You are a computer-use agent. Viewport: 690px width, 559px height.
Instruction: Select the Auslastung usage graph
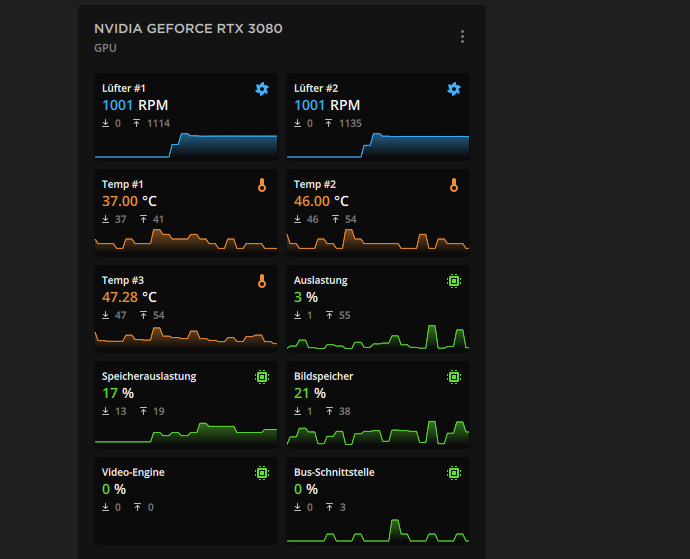378,338
